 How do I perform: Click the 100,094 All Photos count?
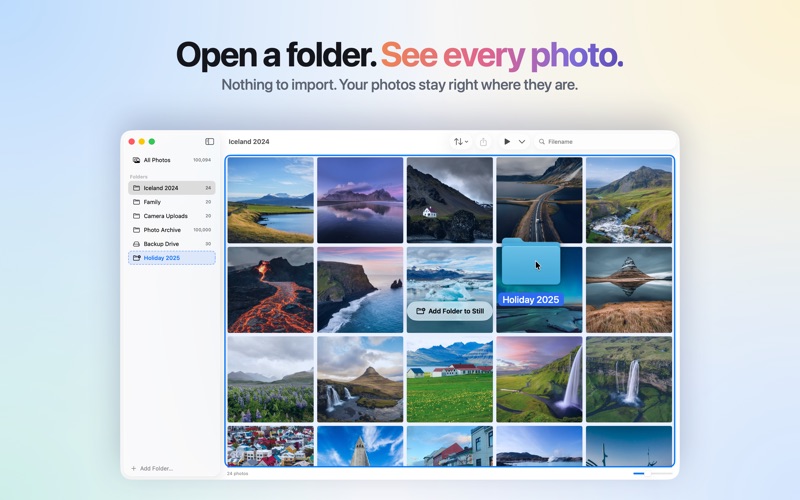click(202, 160)
